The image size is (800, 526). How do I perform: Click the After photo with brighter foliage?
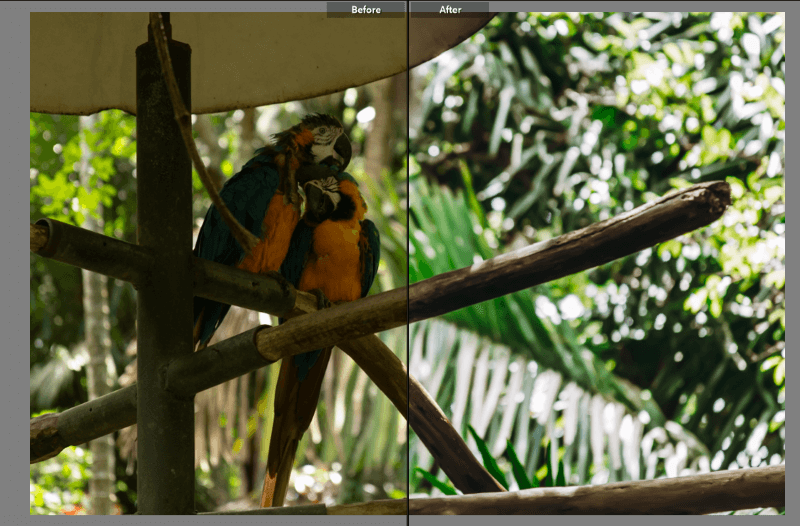coord(597,263)
